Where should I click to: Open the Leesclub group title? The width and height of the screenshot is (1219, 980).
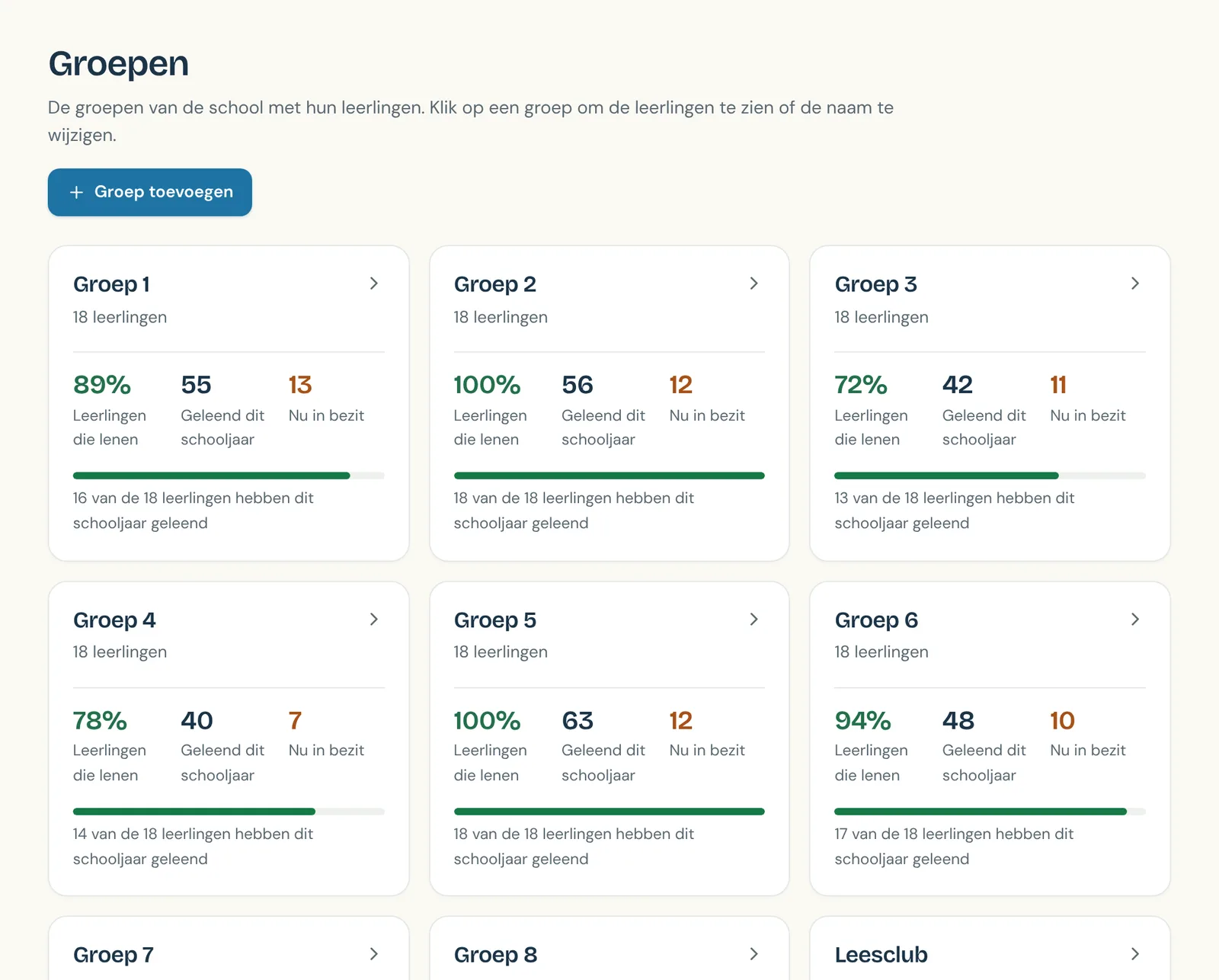pos(881,955)
